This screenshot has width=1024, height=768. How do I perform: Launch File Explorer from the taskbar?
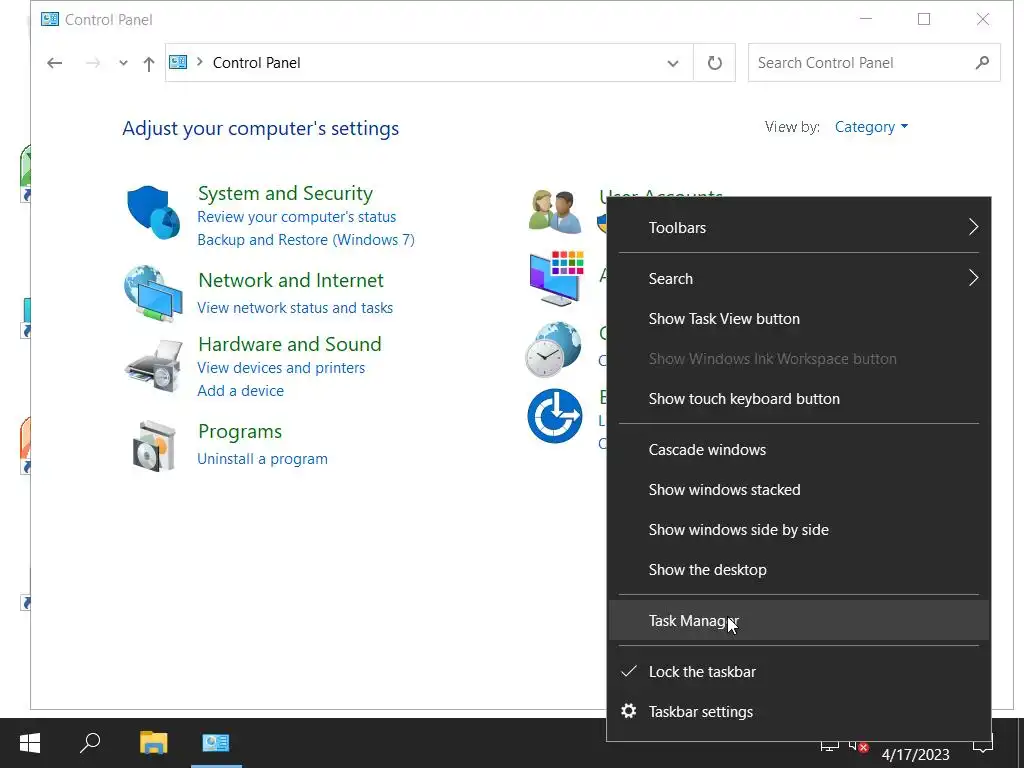click(x=154, y=743)
